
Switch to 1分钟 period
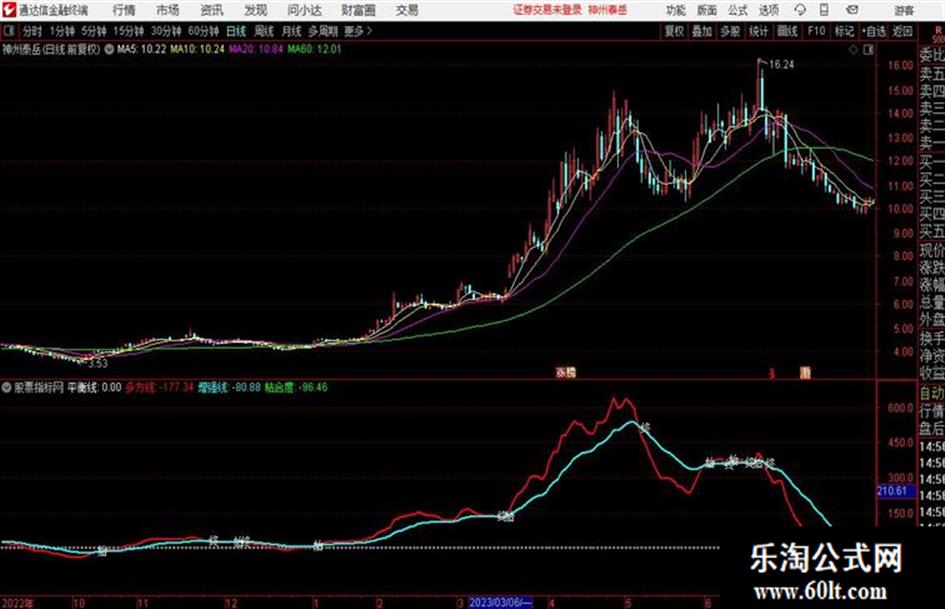(x=62, y=31)
